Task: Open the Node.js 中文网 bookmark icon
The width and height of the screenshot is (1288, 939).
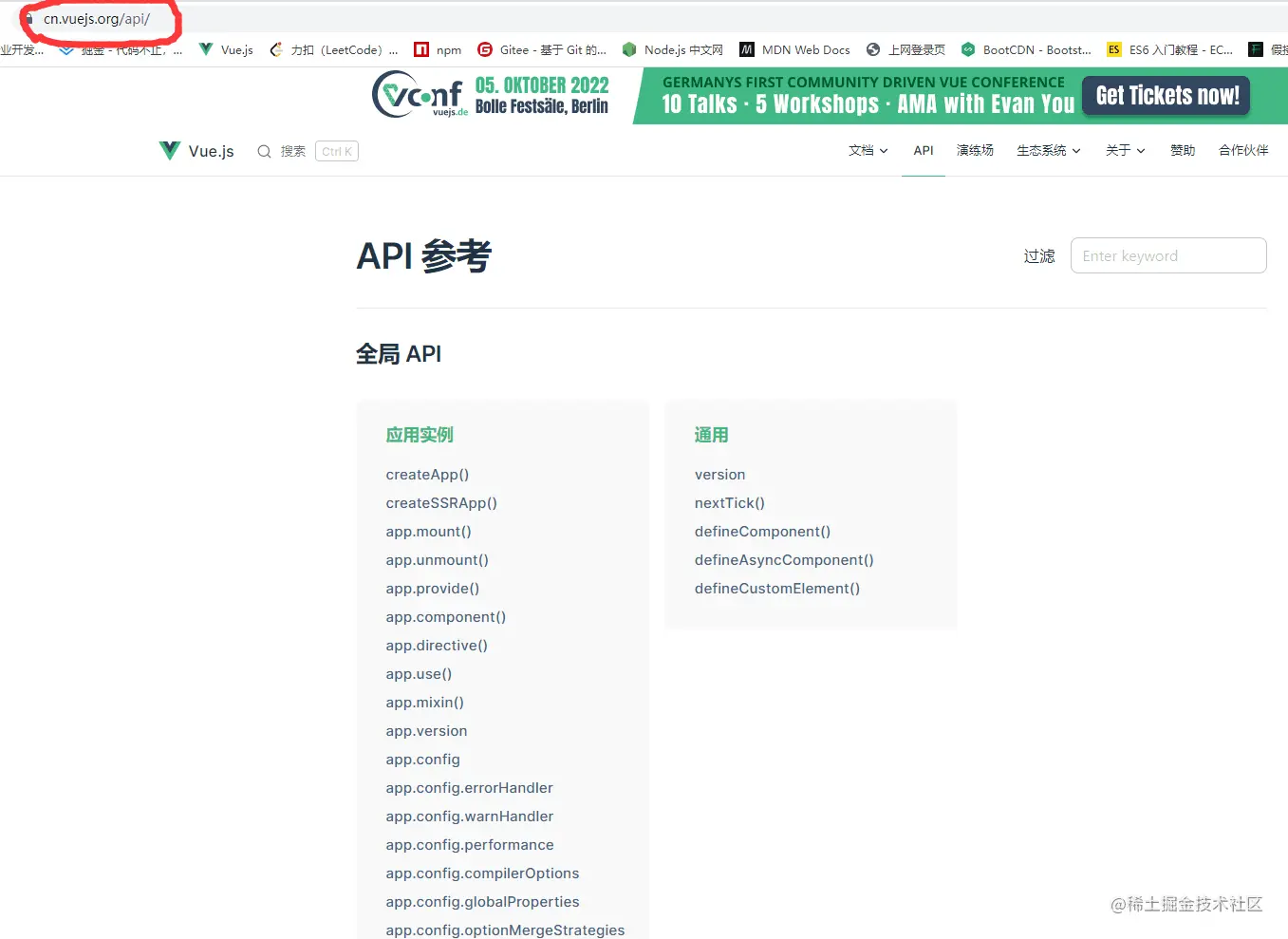Action: coord(627,48)
